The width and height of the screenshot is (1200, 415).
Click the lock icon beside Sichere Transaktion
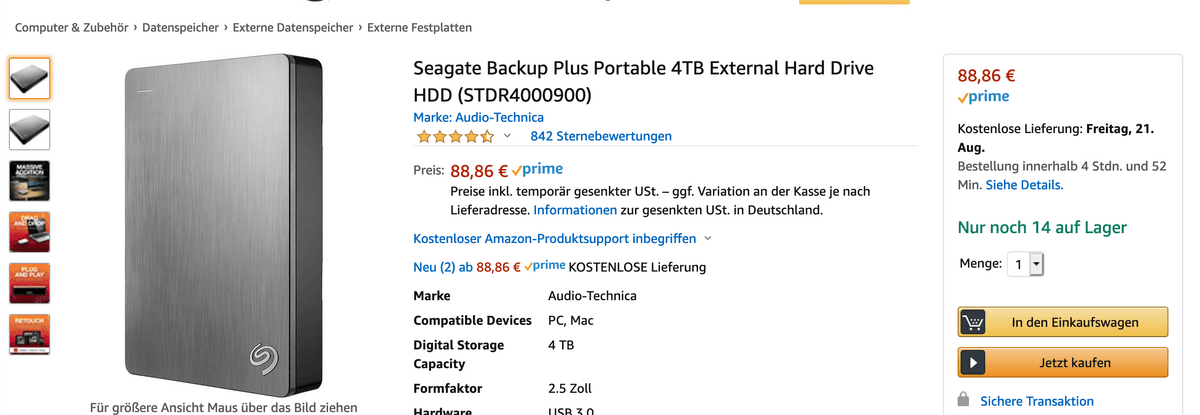coord(964,400)
